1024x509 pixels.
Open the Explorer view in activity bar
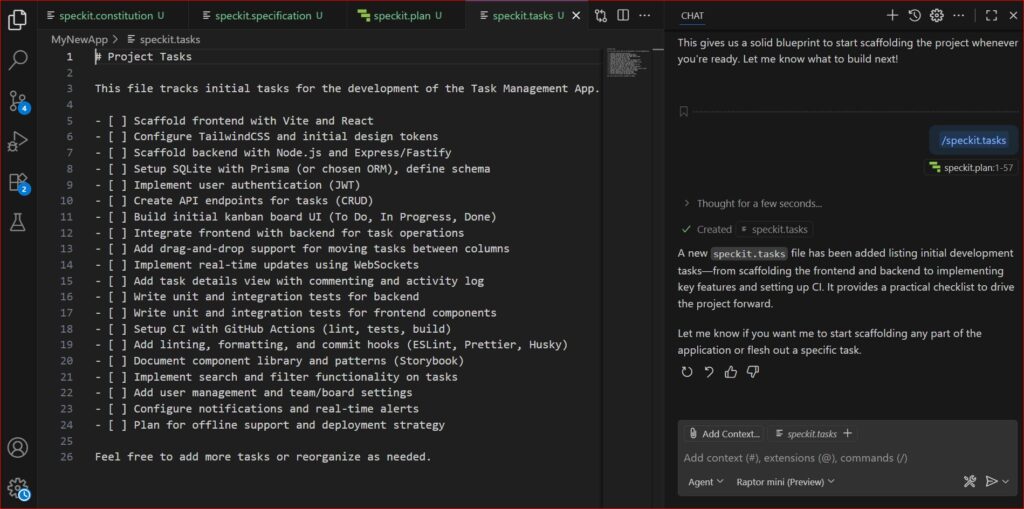coord(18,20)
